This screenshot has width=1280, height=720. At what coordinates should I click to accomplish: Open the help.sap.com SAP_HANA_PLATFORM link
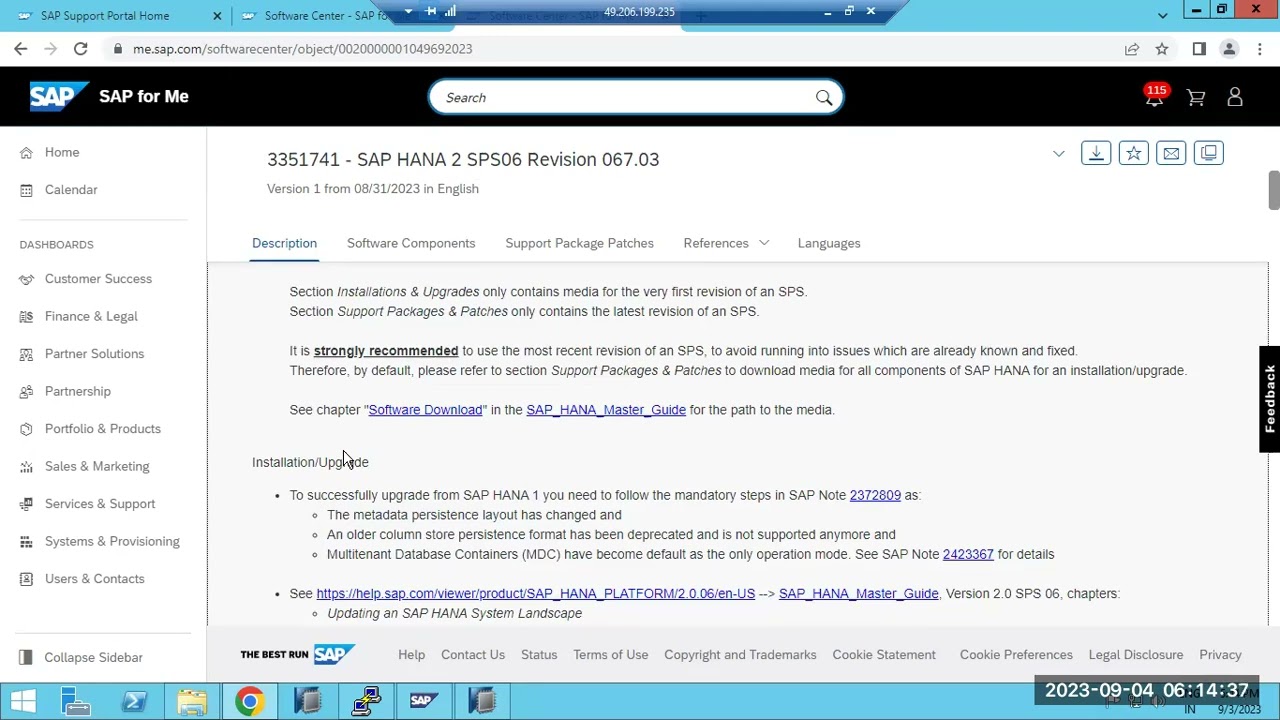tap(535, 594)
